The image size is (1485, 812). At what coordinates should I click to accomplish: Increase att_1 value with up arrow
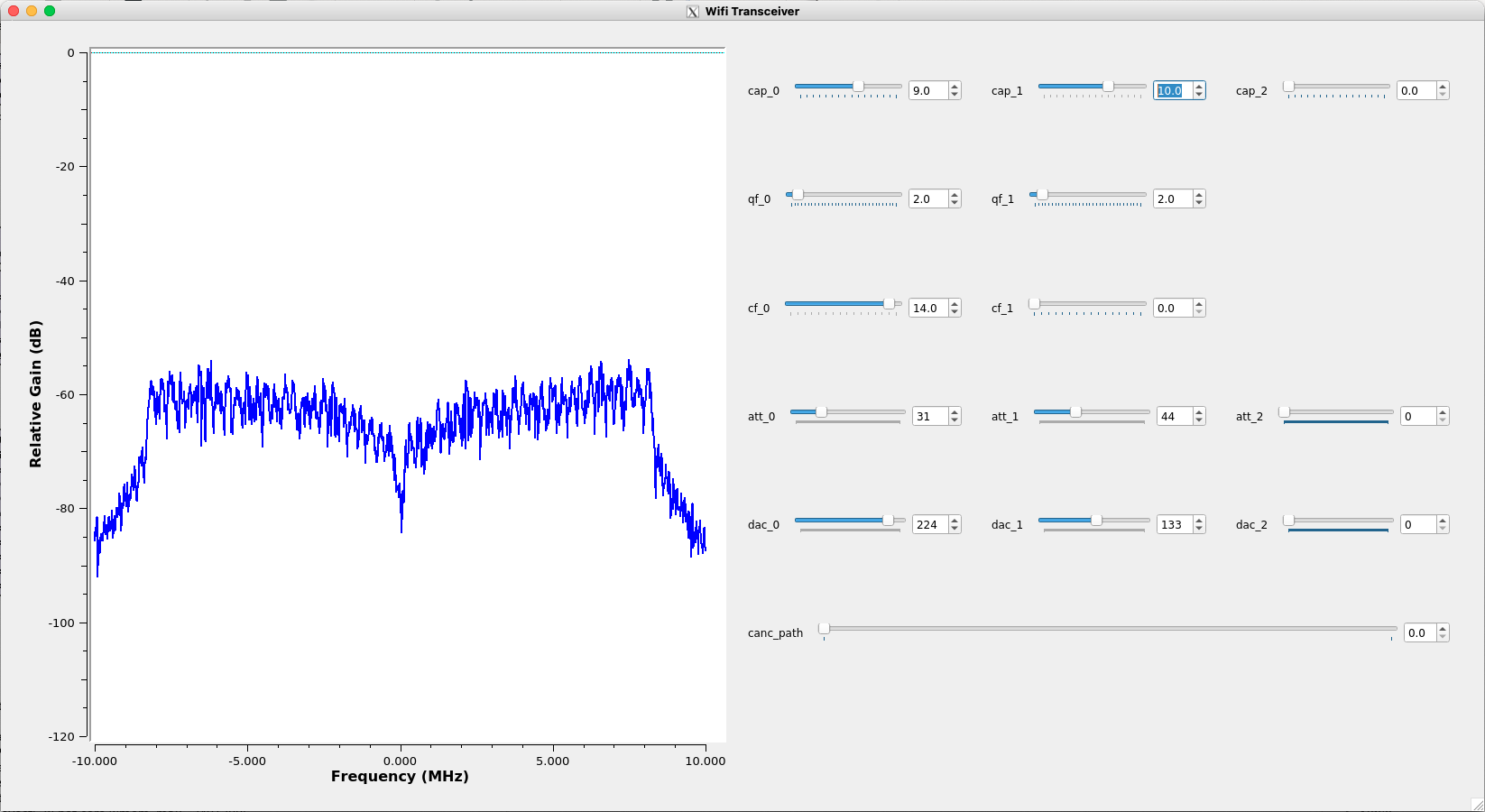tap(1199, 412)
